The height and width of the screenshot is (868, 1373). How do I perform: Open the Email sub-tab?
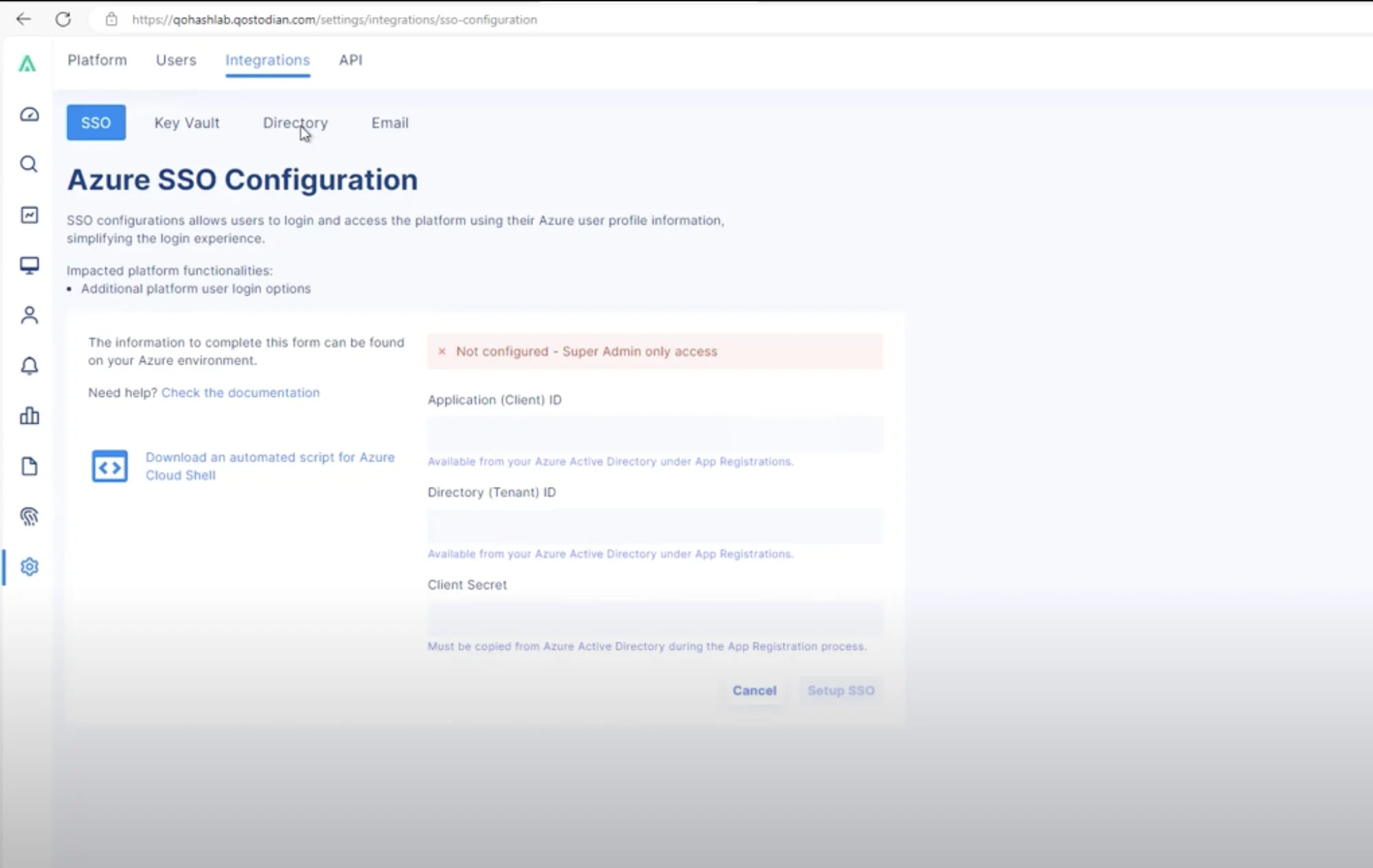[x=390, y=122]
